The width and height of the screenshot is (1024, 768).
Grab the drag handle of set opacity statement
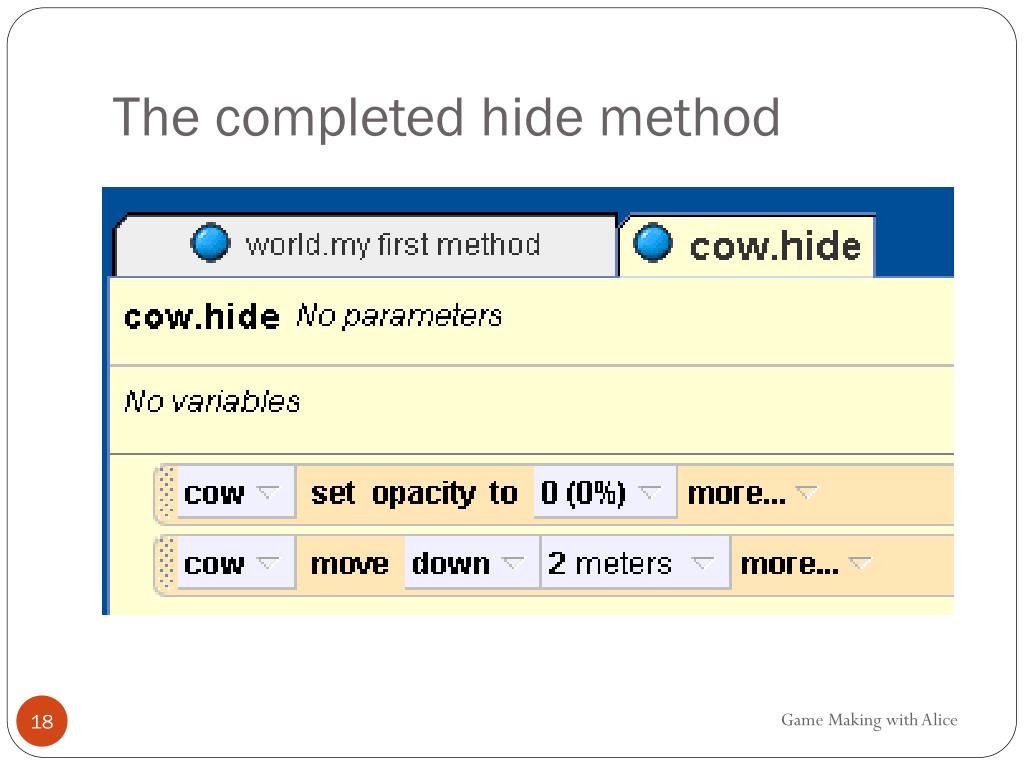pyautogui.click(x=167, y=492)
